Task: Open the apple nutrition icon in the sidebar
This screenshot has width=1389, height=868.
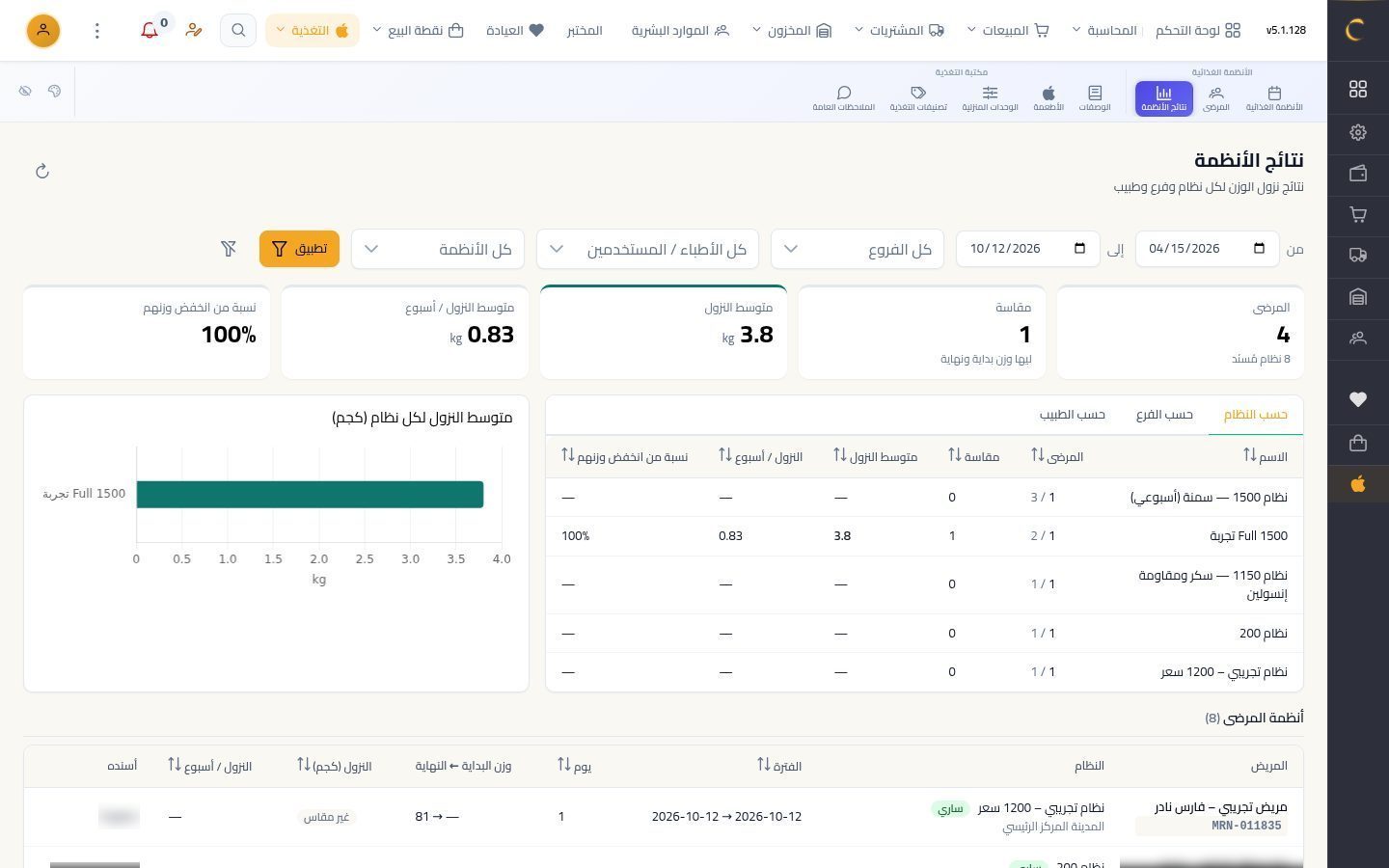Action: (x=1358, y=484)
